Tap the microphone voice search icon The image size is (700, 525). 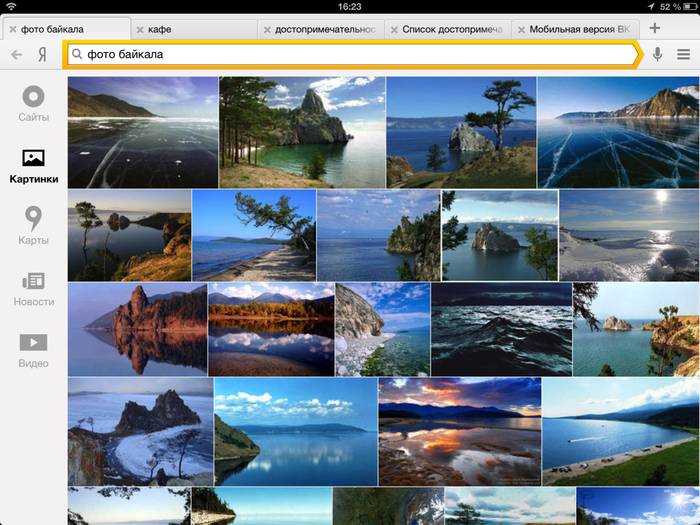coord(657,54)
